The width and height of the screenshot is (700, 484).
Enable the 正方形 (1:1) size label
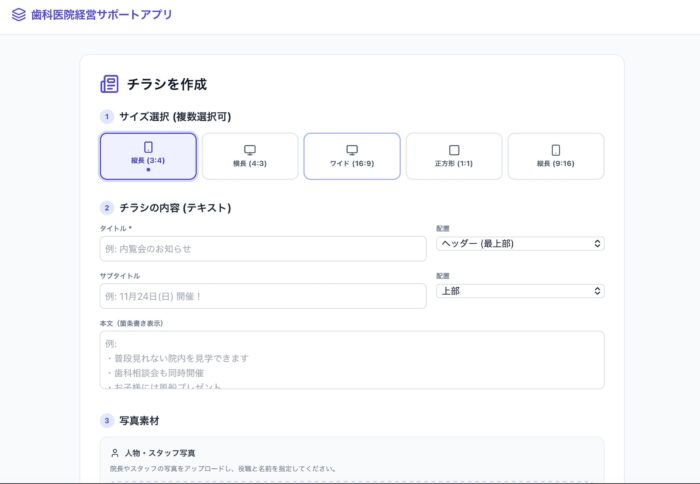pyautogui.click(x=454, y=162)
